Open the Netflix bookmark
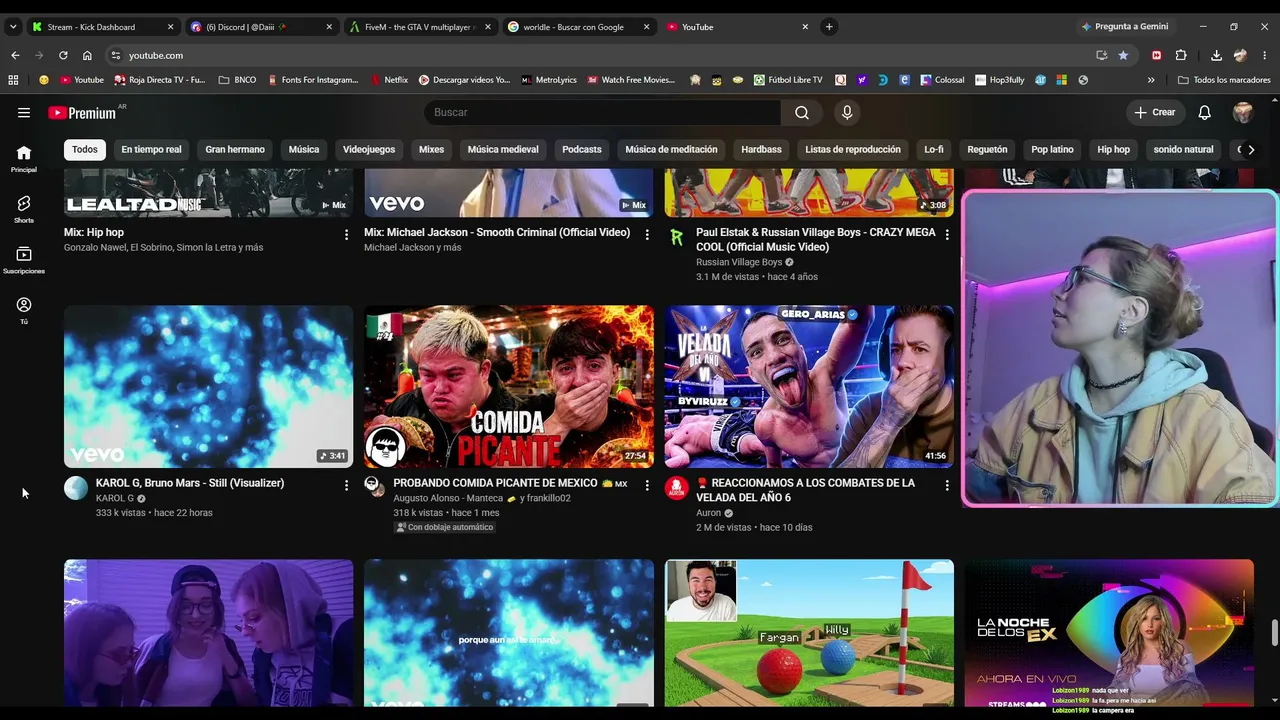This screenshot has height=720, width=1280. click(x=389, y=80)
